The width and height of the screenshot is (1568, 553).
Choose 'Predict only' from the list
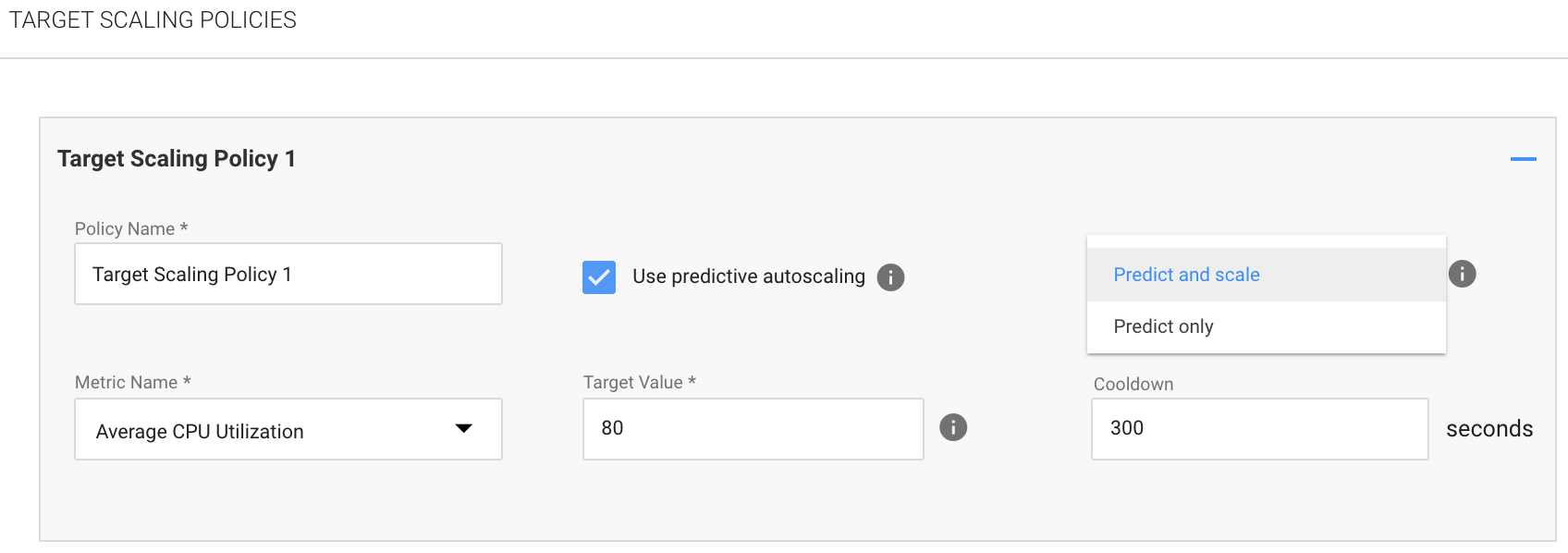[x=1163, y=326]
